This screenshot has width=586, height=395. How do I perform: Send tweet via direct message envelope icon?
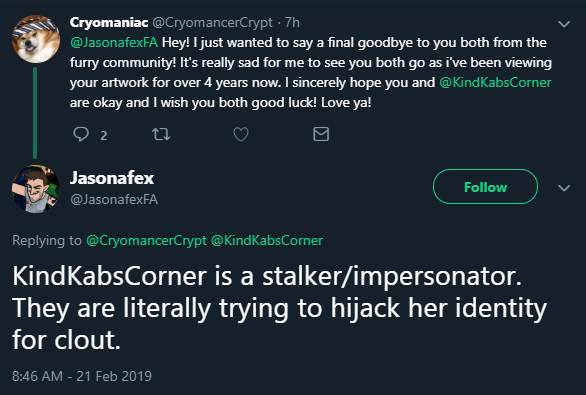click(x=321, y=134)
